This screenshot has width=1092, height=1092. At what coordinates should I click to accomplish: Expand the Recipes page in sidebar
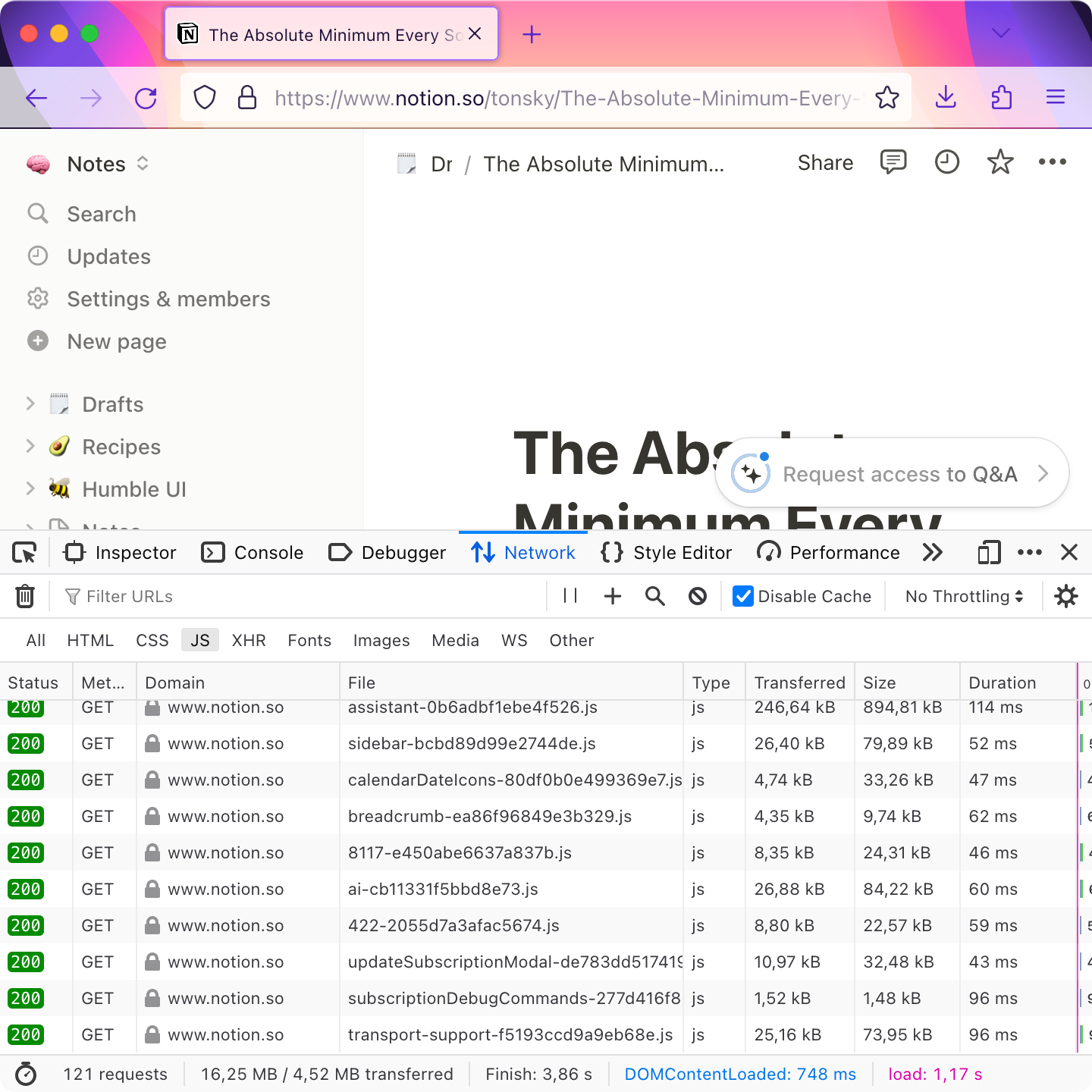click(x=30, y=447)
